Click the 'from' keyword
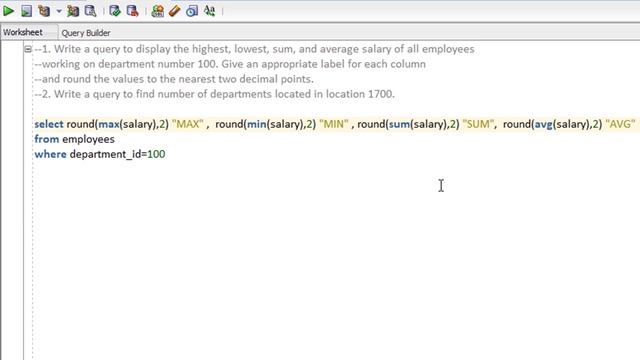Viewport: 640px width, 360px height. click(x=47, y=139)
